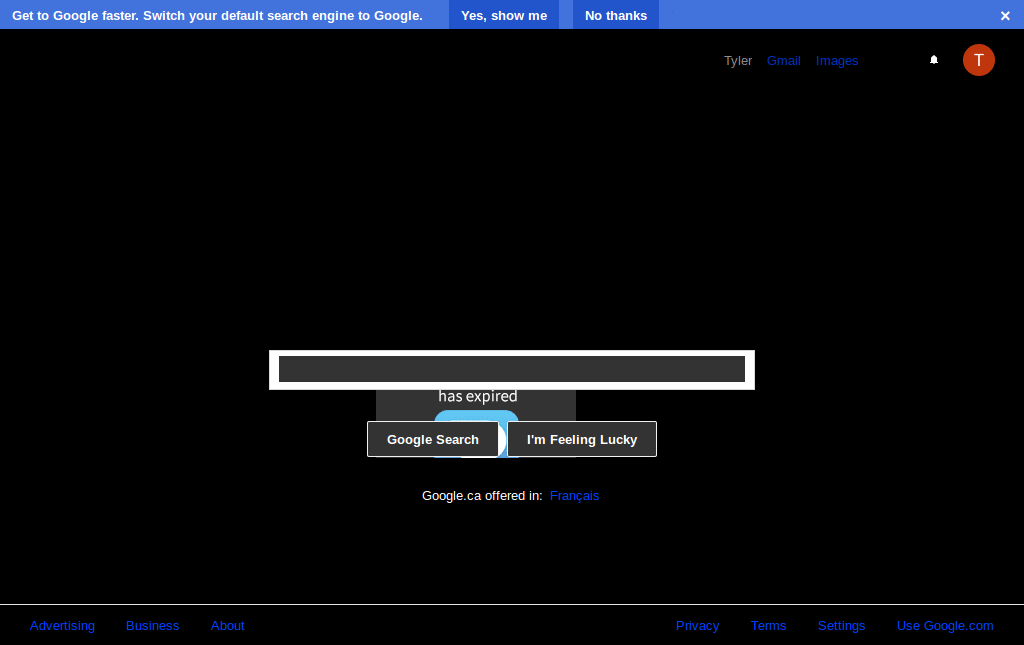Open the Terms footer link
1024x645 pixels.
(768, 625)
